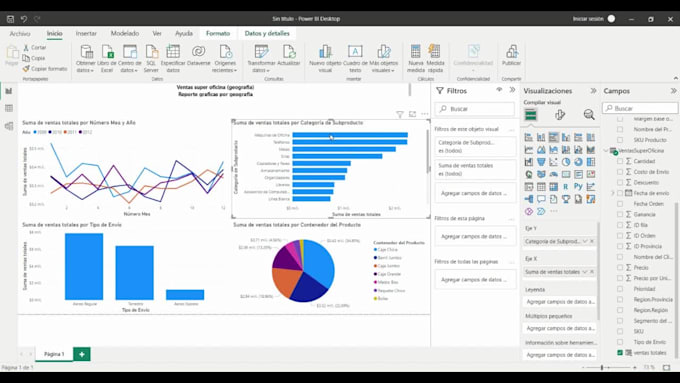Click the Undo arrow in title bar
The width and height of the screenshot is (680, 383).
(24, 19)
